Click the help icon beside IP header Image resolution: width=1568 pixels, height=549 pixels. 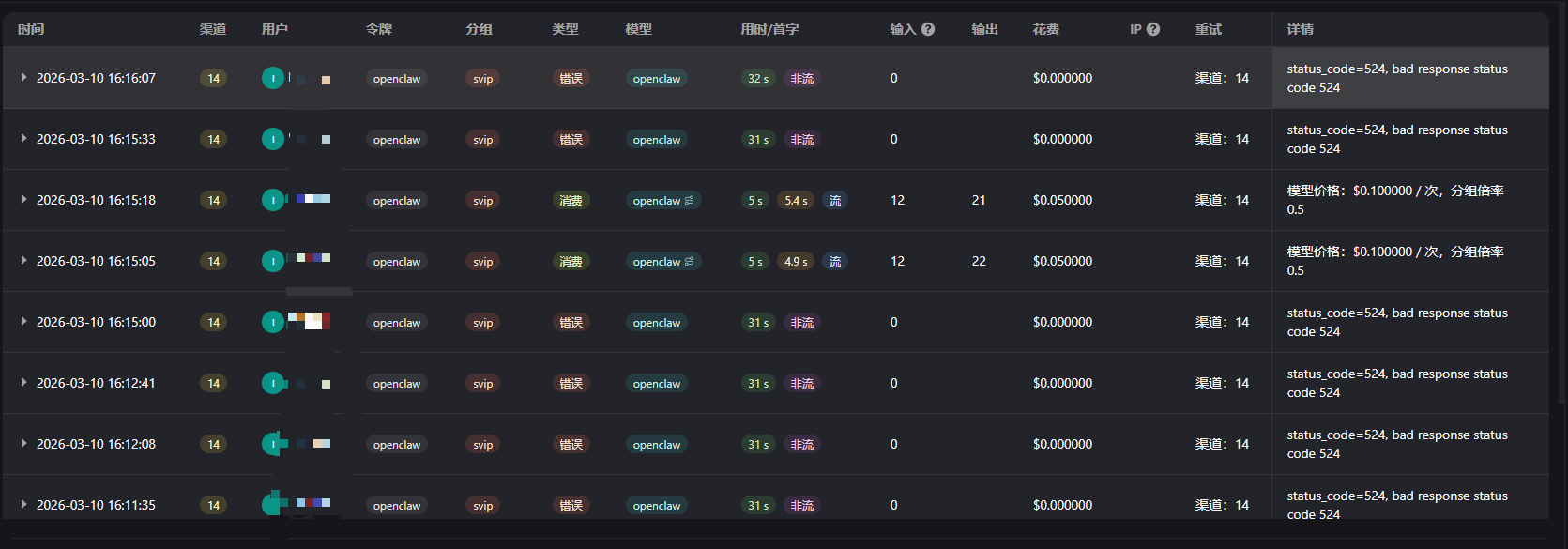pos(1153,29)
